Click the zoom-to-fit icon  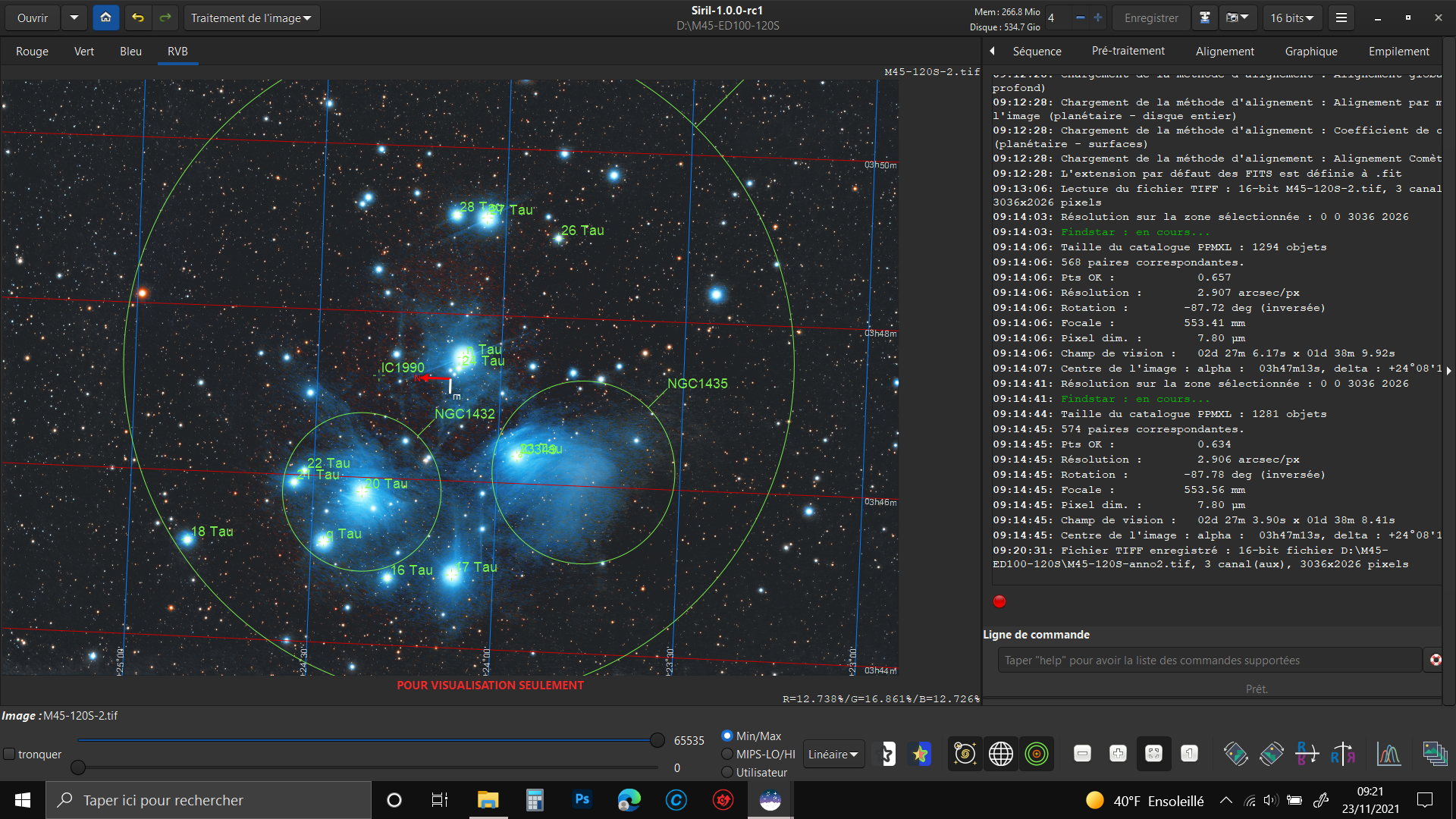coord(1153,754)
